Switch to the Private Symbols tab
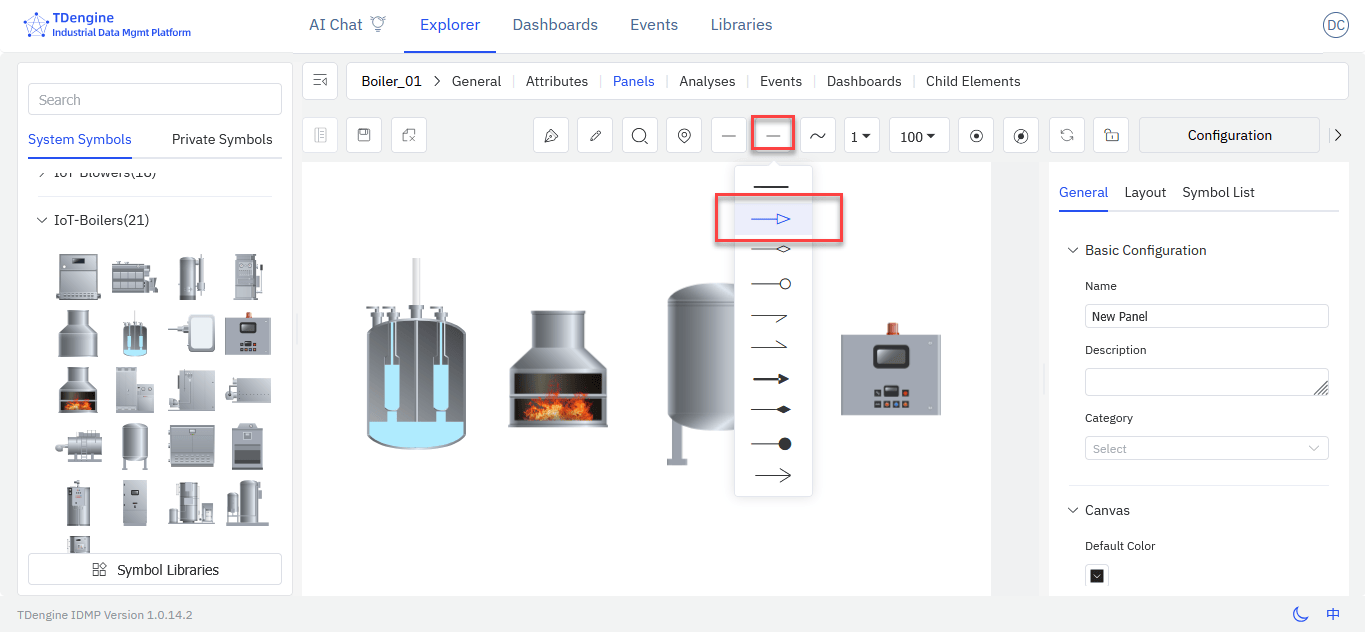 click(x=222, y=139)
